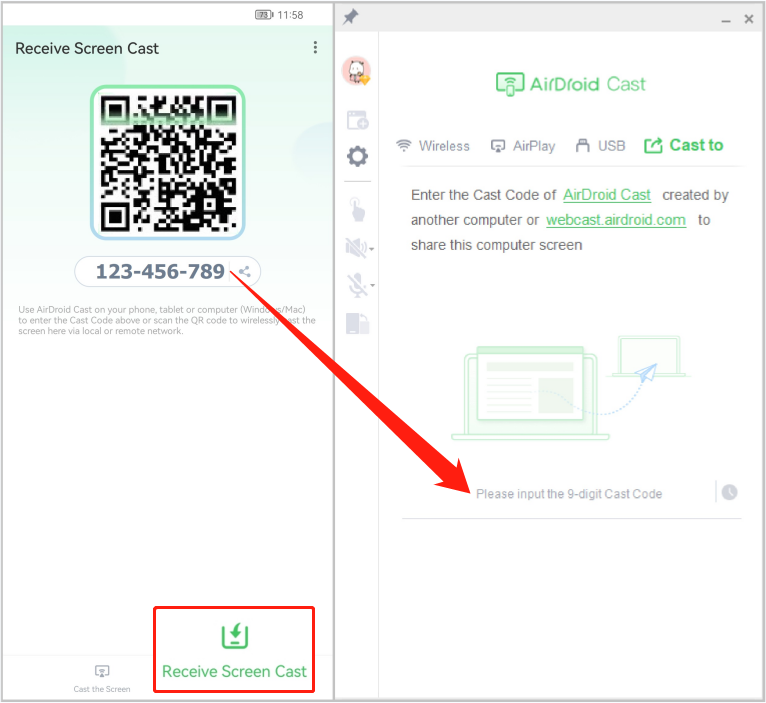
Task: Open the cast code history clock icon
Action: (x=730, y=492)
